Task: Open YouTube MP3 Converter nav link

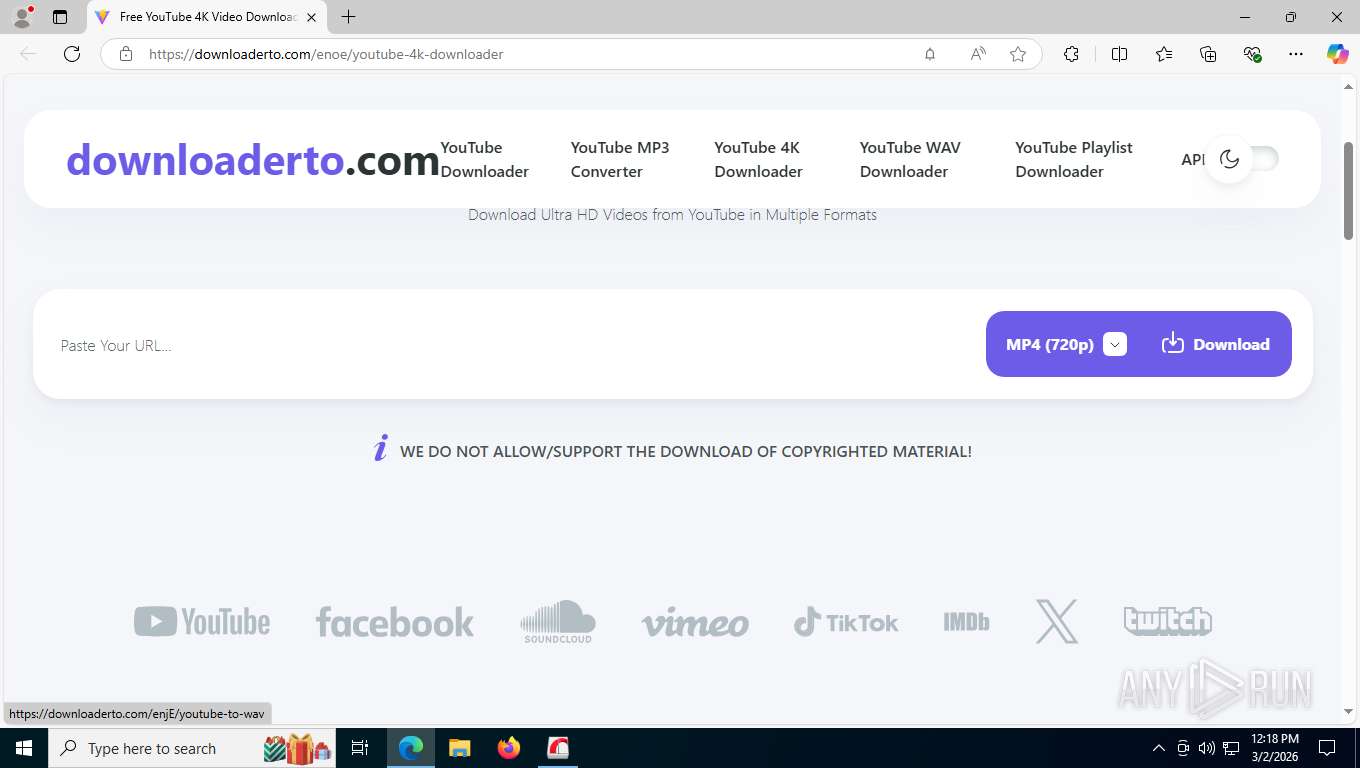Action: click(x=620, y=160)
